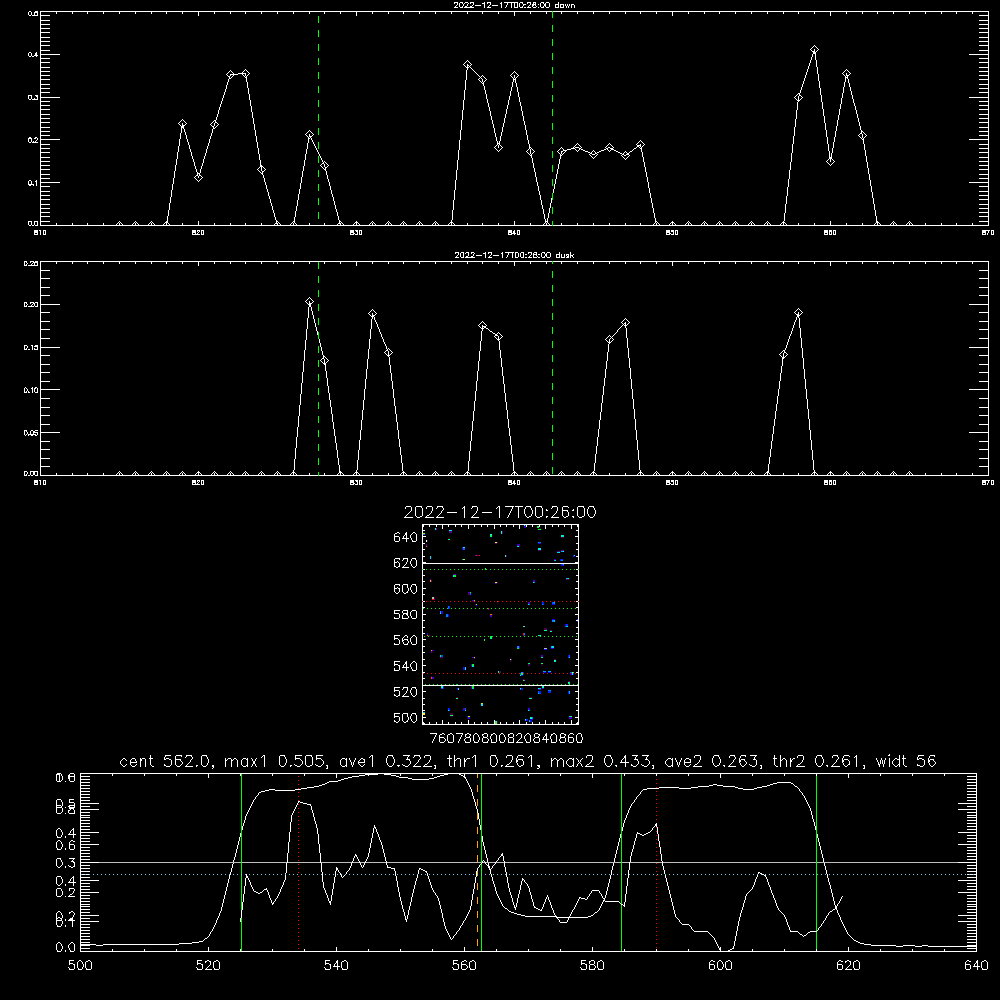This screenshot has width=1000, height=1000.
Task: Click the '640' label on scatter image y-axis
Action: [x=406, y=538]
